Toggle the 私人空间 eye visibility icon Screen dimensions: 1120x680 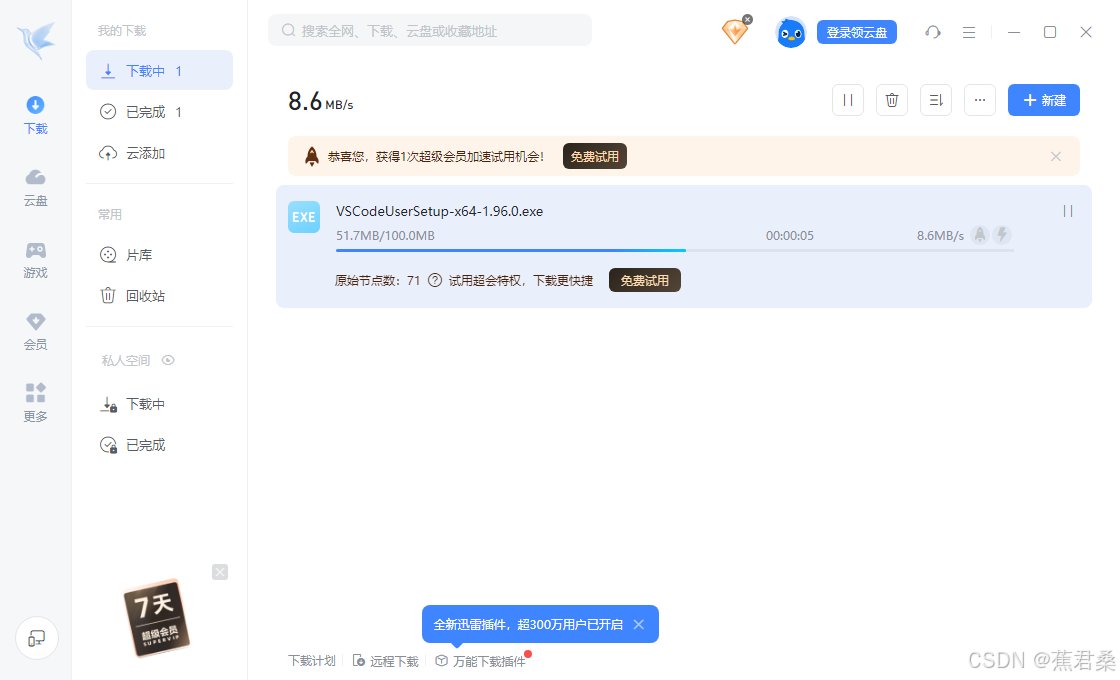pos(169,361)
